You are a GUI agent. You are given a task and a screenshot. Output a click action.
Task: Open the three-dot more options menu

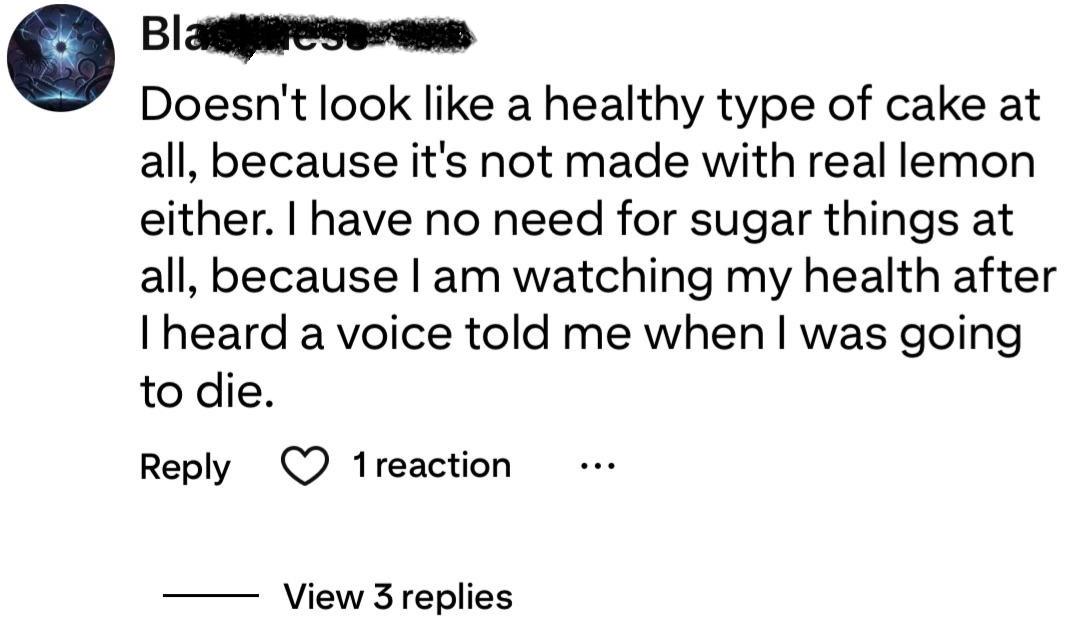[598, 466]
